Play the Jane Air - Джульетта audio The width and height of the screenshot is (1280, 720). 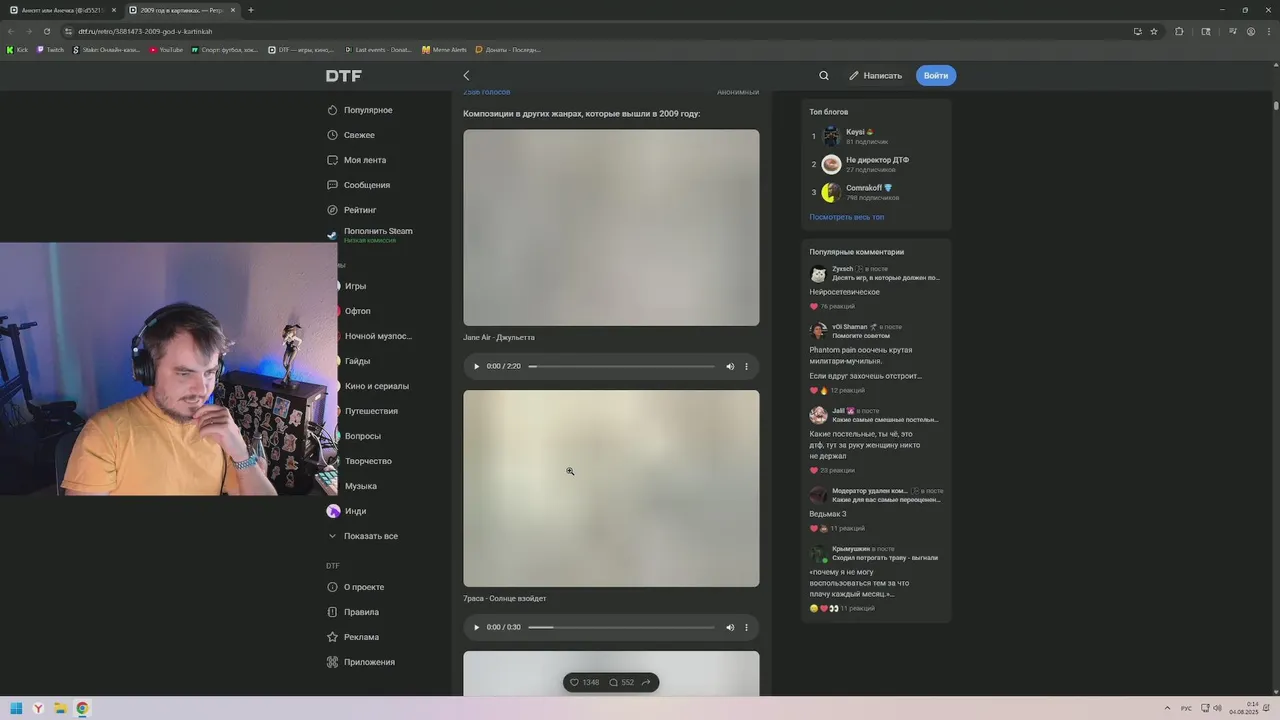(x=476, y=367)
